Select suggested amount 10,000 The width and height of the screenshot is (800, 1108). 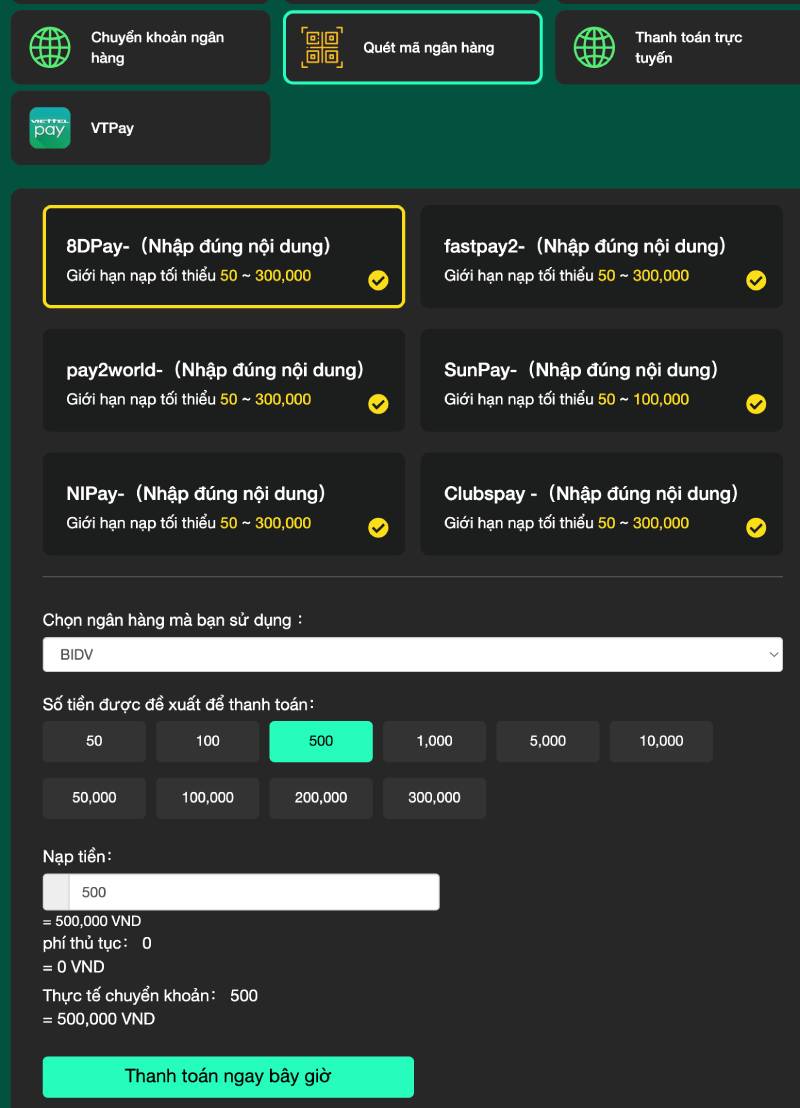tap(661, 741)
